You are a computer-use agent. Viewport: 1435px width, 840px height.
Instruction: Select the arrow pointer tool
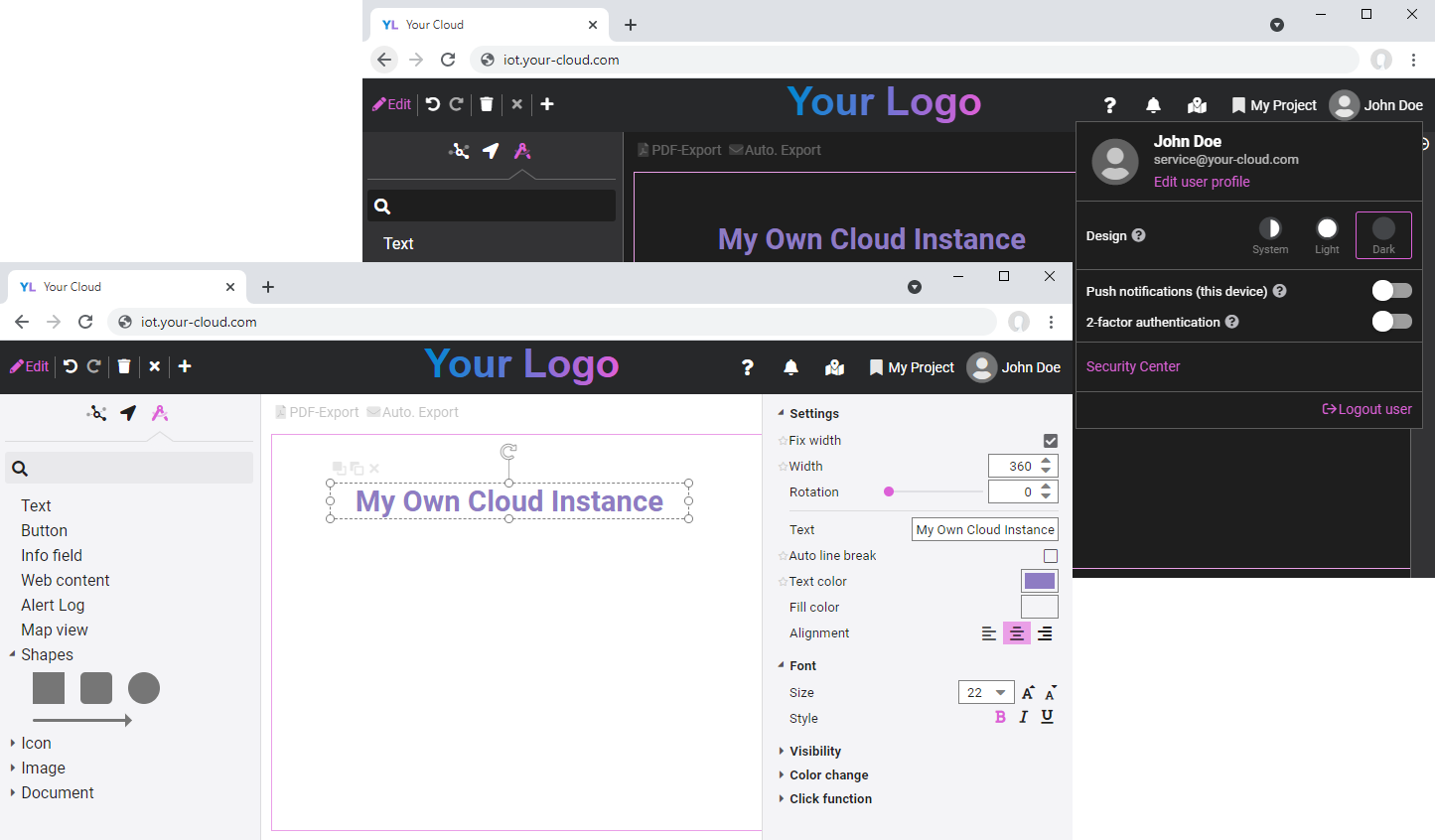(x=127, y=412)
